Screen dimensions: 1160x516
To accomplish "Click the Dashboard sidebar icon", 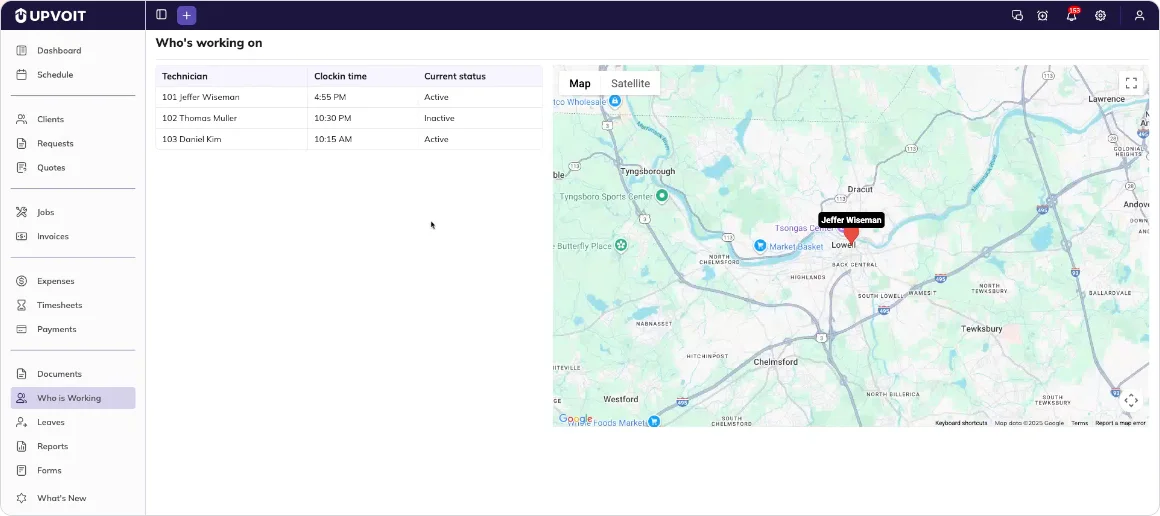I will (21, 50).
